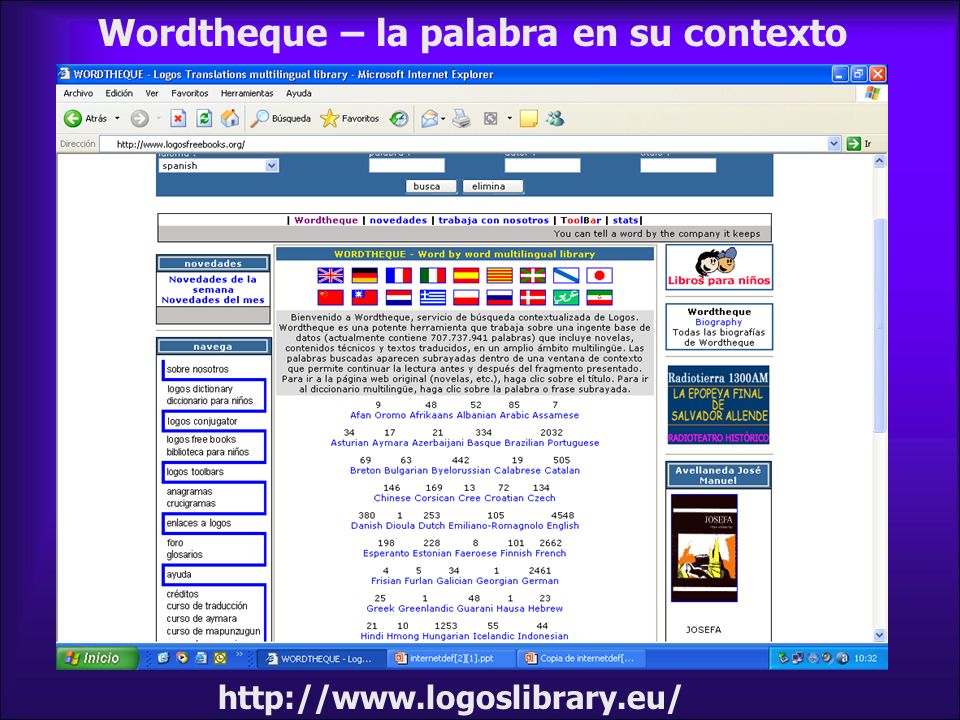Select the Japanese flag

point(599,276)
